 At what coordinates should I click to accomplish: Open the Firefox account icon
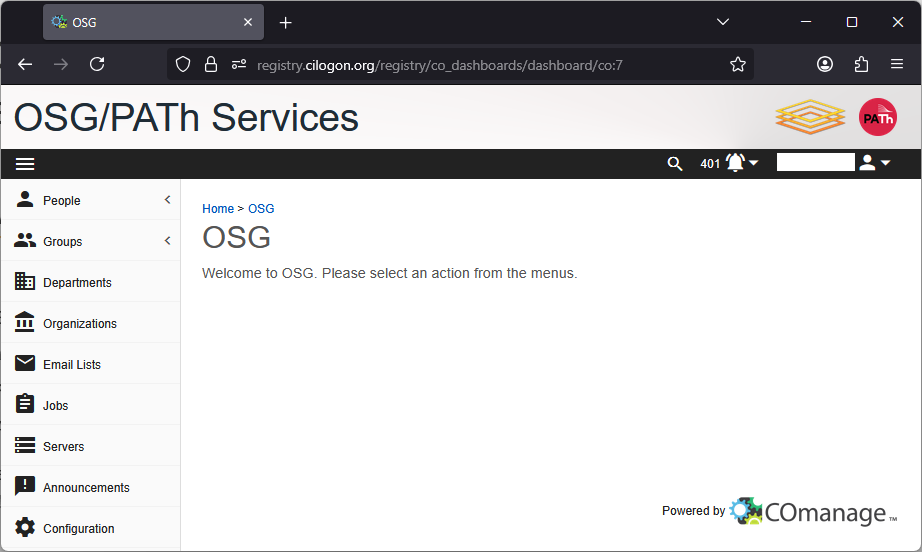point(824,64)
